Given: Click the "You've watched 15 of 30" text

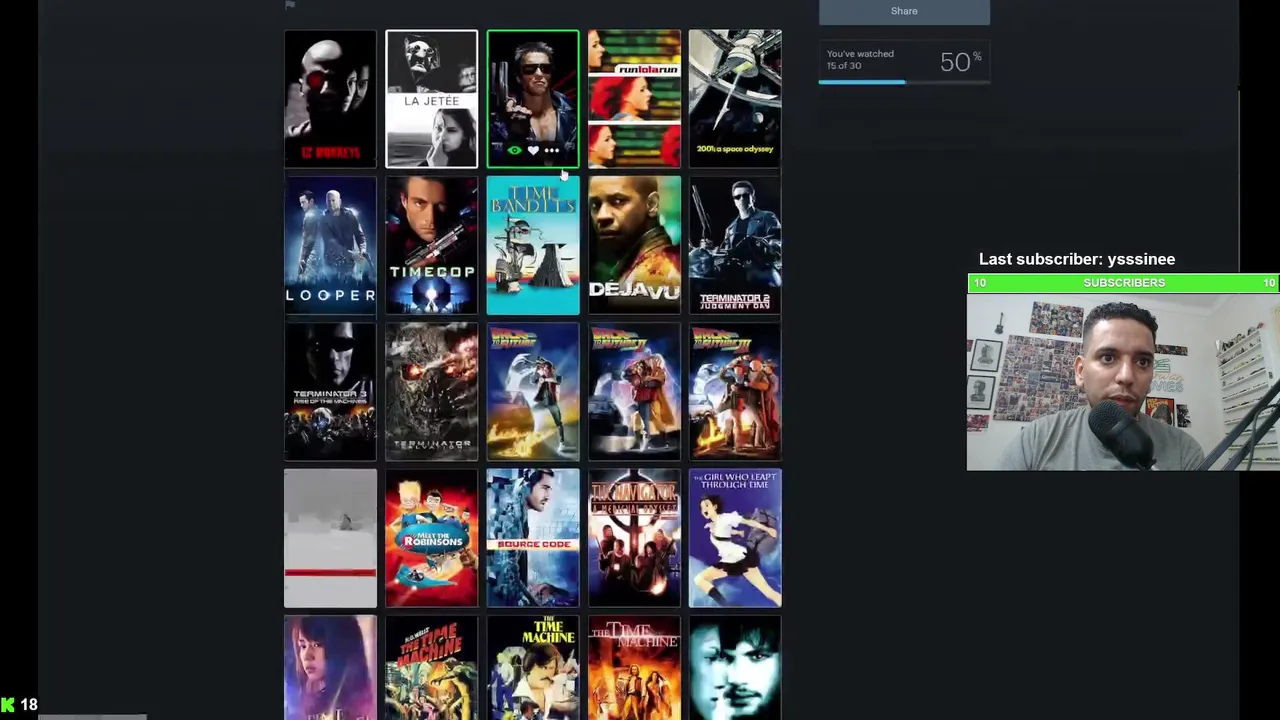Looking at the screenshot, I should (860, 60).
